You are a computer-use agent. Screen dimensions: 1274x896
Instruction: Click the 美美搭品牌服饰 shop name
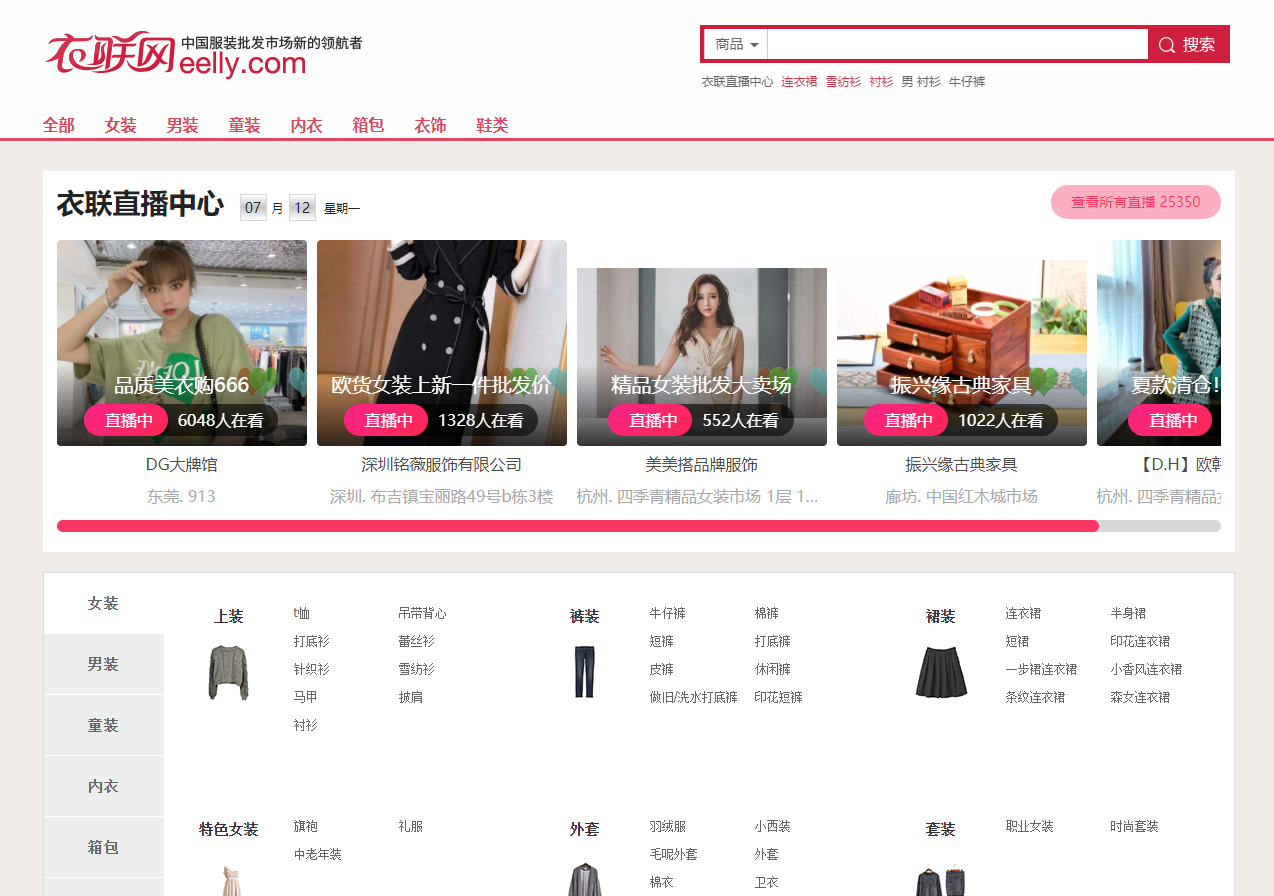[x=702, y=465]
